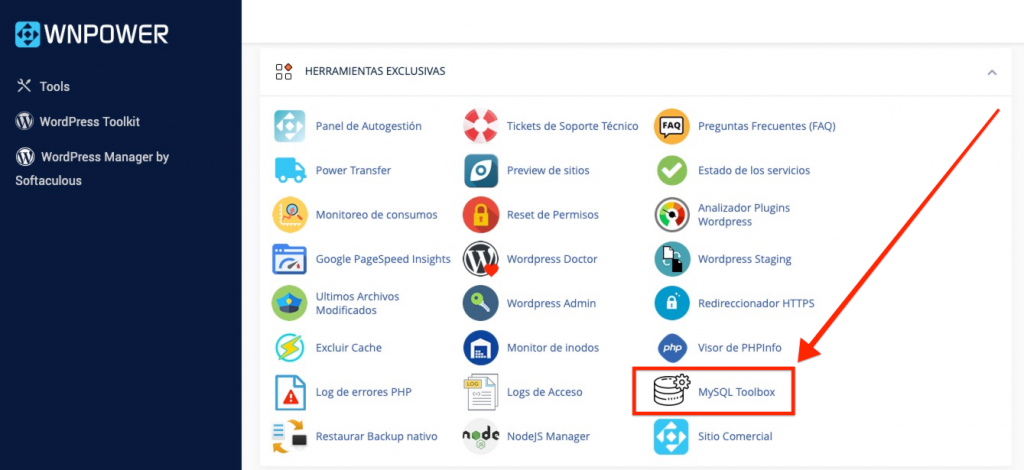Open the Wordpress Staging link
Viewport: 1024px width, 470px height.
744,259
